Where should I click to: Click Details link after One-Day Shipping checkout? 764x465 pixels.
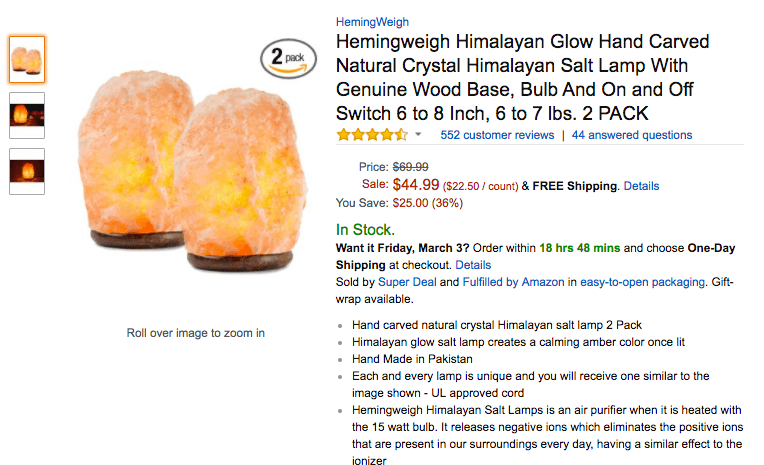[x=473, y=265]
